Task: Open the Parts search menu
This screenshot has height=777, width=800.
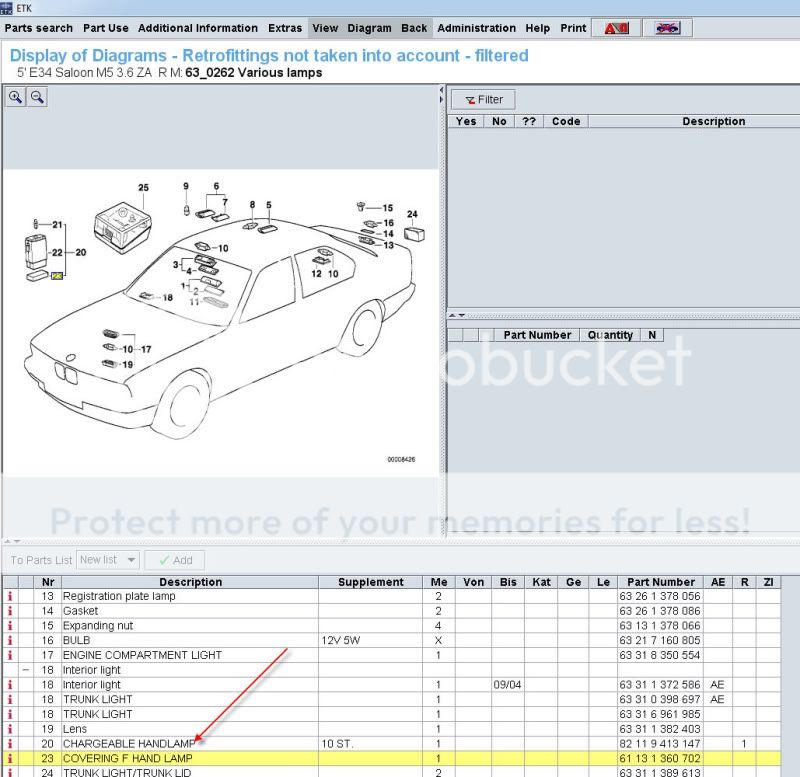Action: [x=39, y=28]
